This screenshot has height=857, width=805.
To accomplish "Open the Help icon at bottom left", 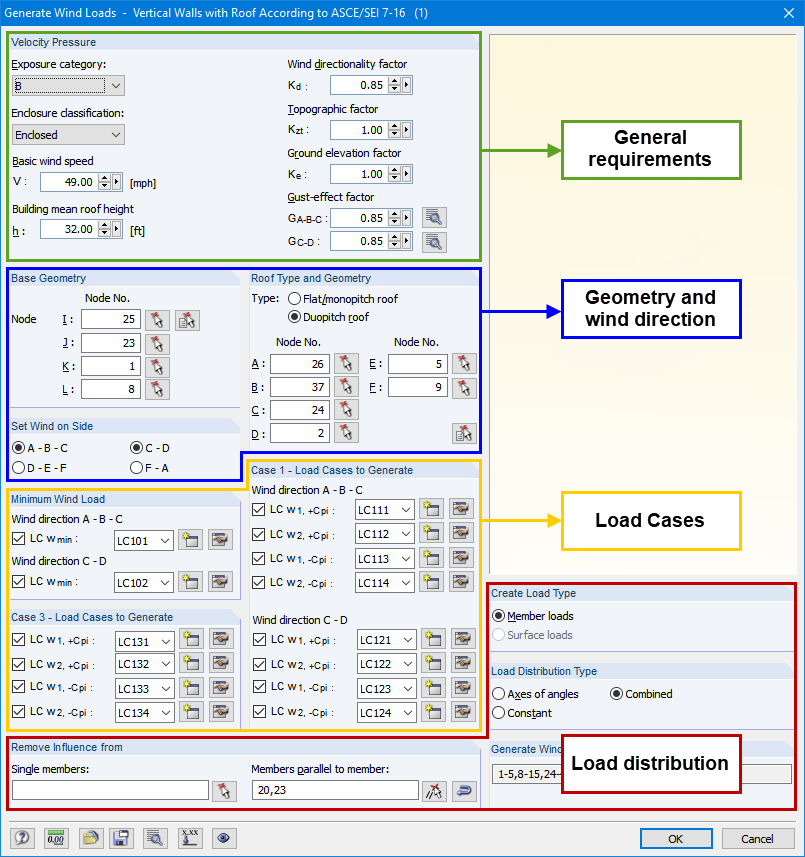I will [22, 838].
